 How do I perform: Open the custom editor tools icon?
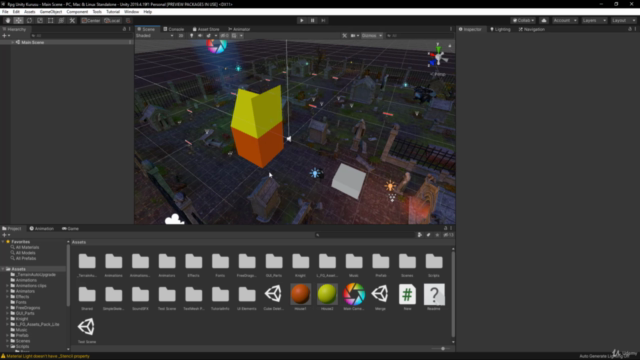(72, 20)
